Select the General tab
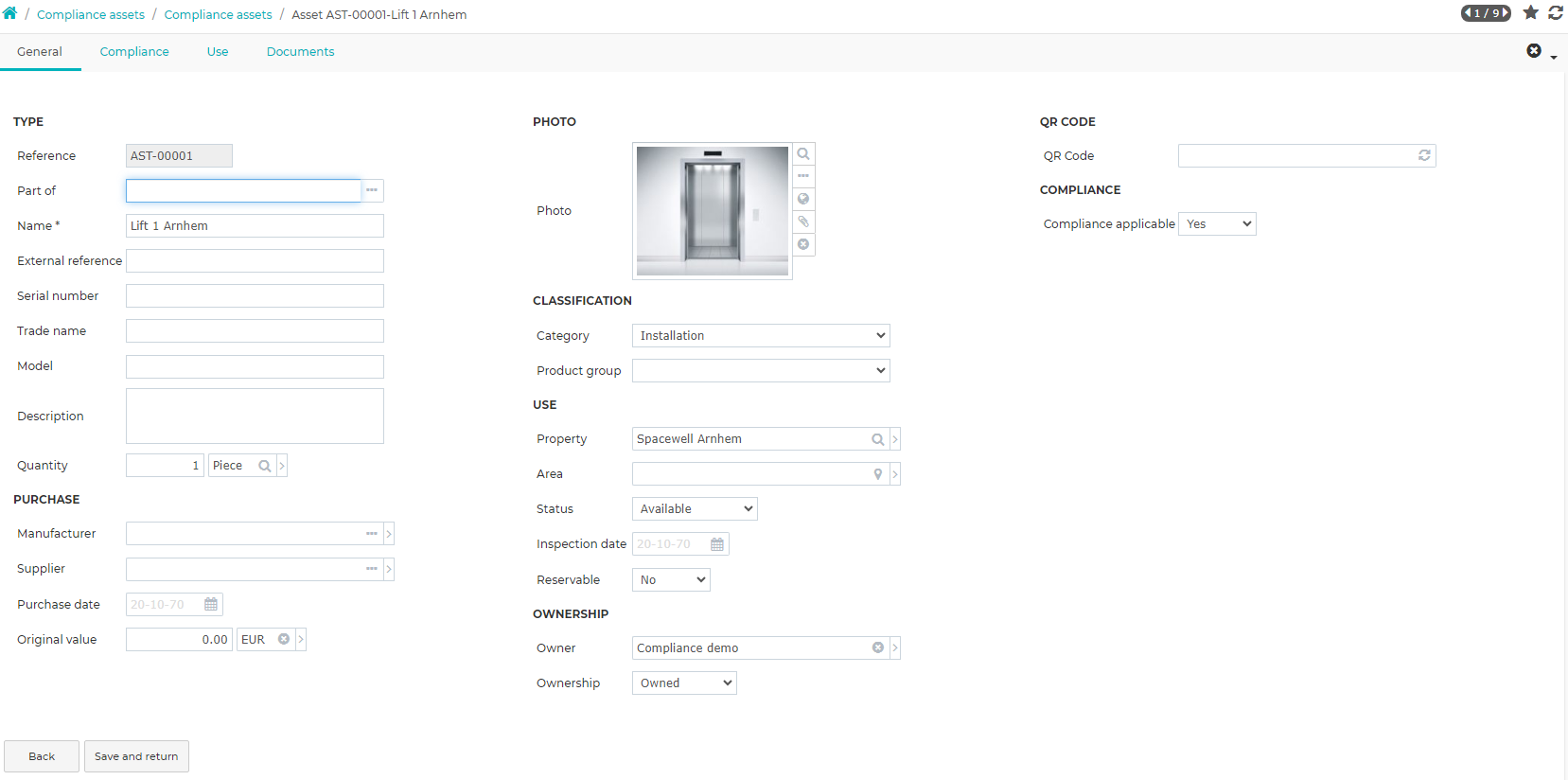Image resolution: width=1568 pixels, height=780 pixels. [x=40, y=52]
